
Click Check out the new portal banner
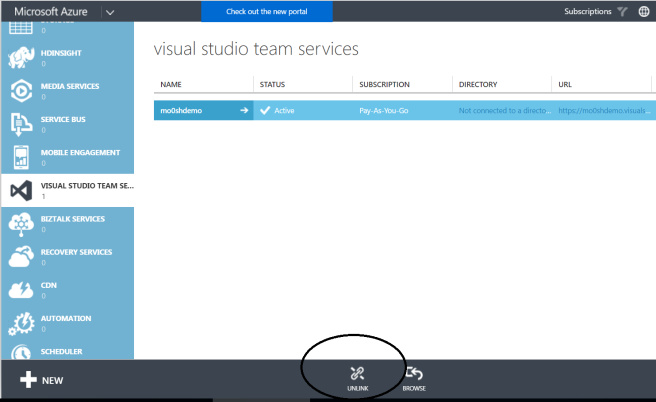267,11
